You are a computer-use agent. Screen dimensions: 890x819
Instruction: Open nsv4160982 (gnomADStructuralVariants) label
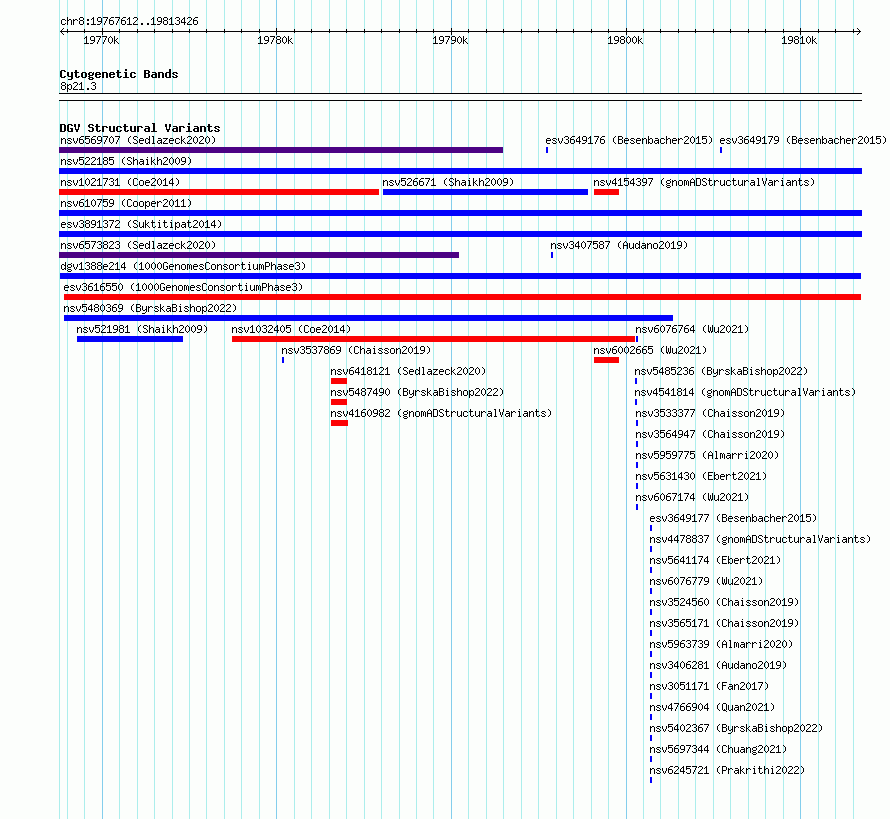(441, 413)
